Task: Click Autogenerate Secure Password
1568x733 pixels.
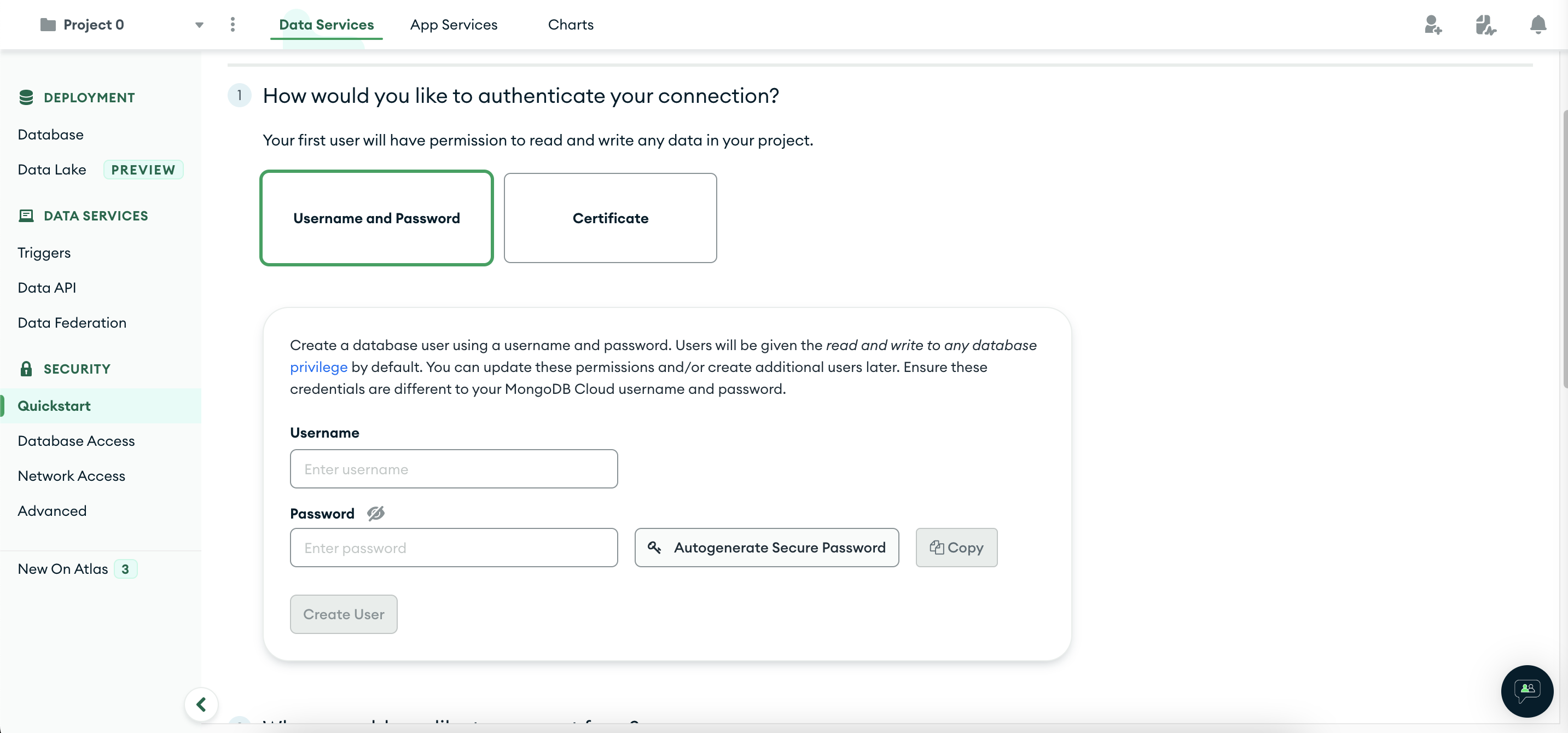Action: (766, 548)
